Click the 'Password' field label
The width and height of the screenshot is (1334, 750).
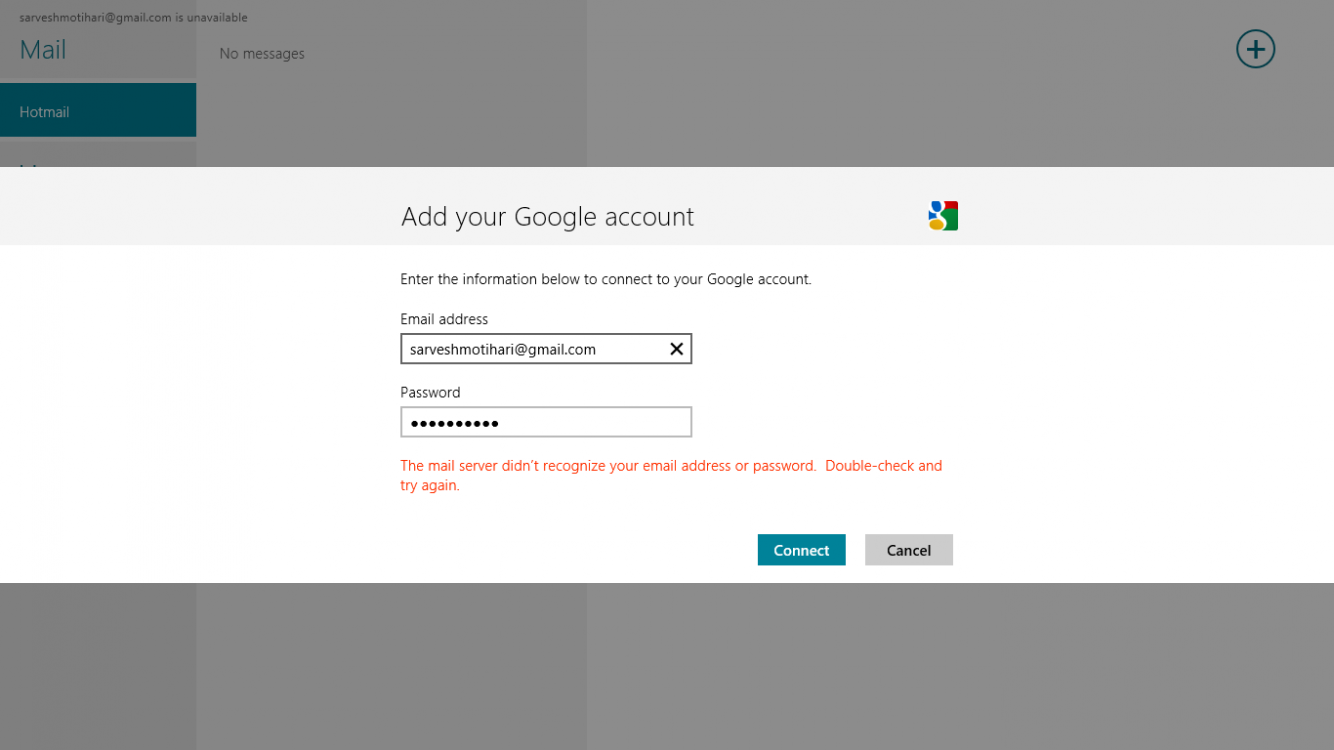pyautogui.click(x=430, y=393)
